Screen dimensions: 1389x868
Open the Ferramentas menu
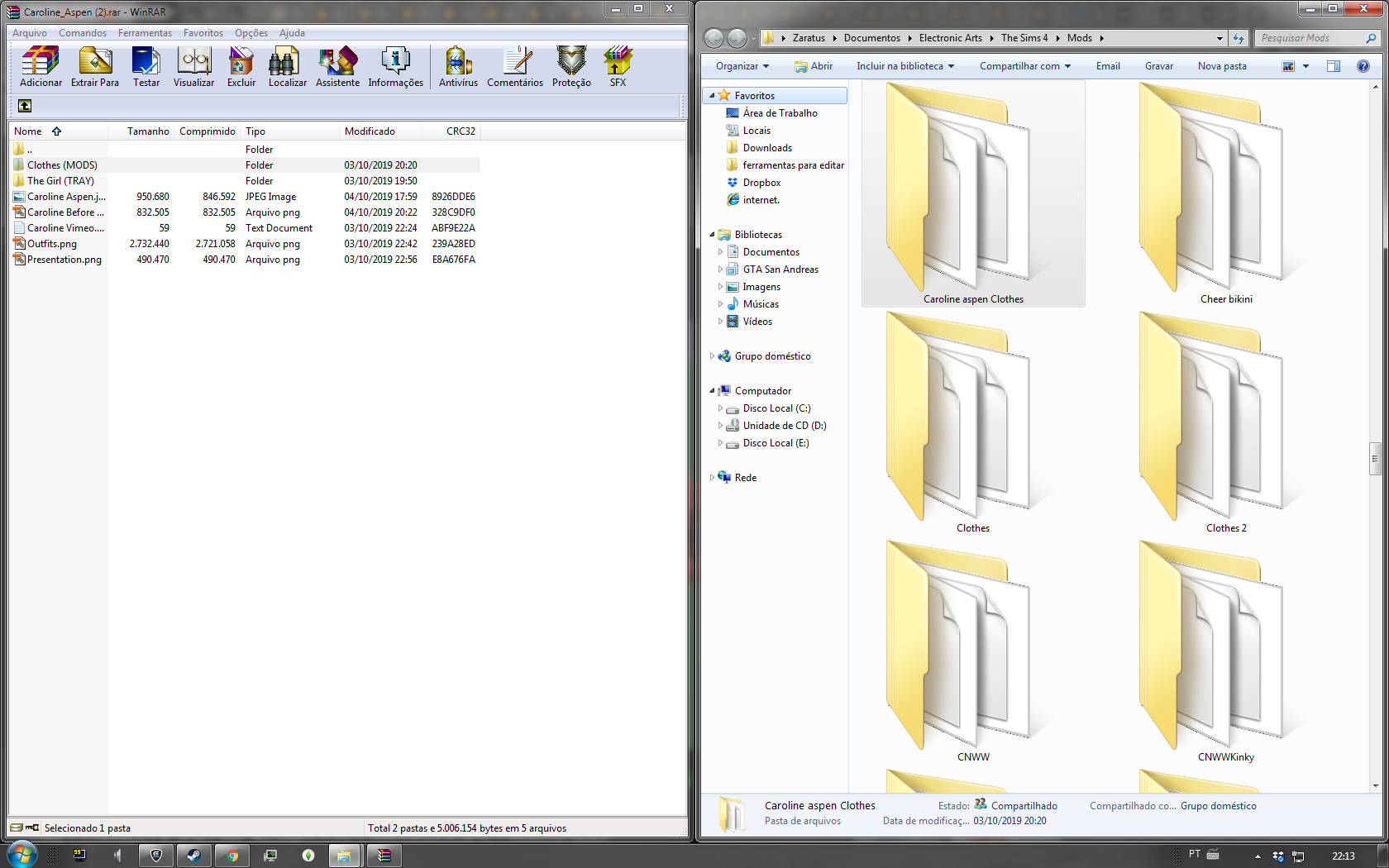145,33
